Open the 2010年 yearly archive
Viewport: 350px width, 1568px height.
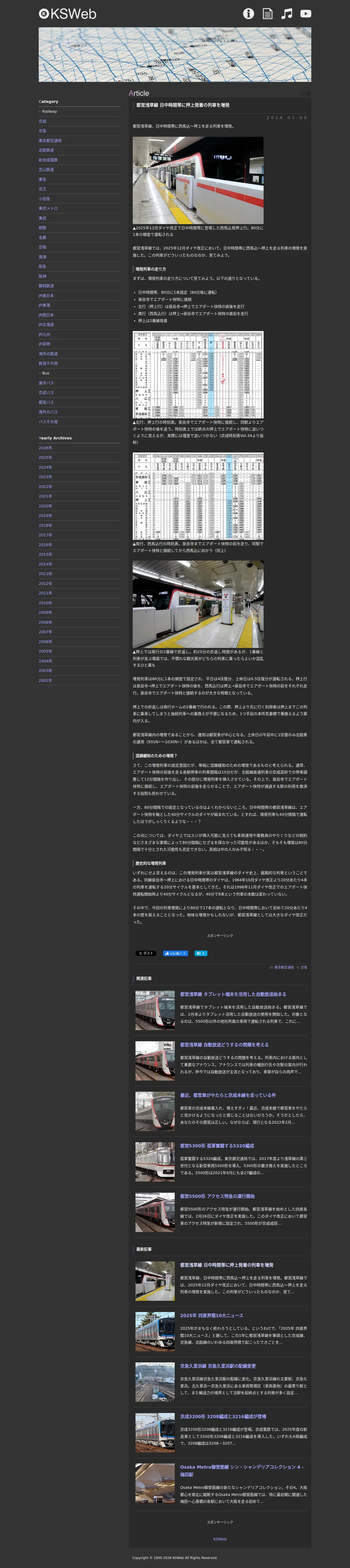click(x=46, y=603)
